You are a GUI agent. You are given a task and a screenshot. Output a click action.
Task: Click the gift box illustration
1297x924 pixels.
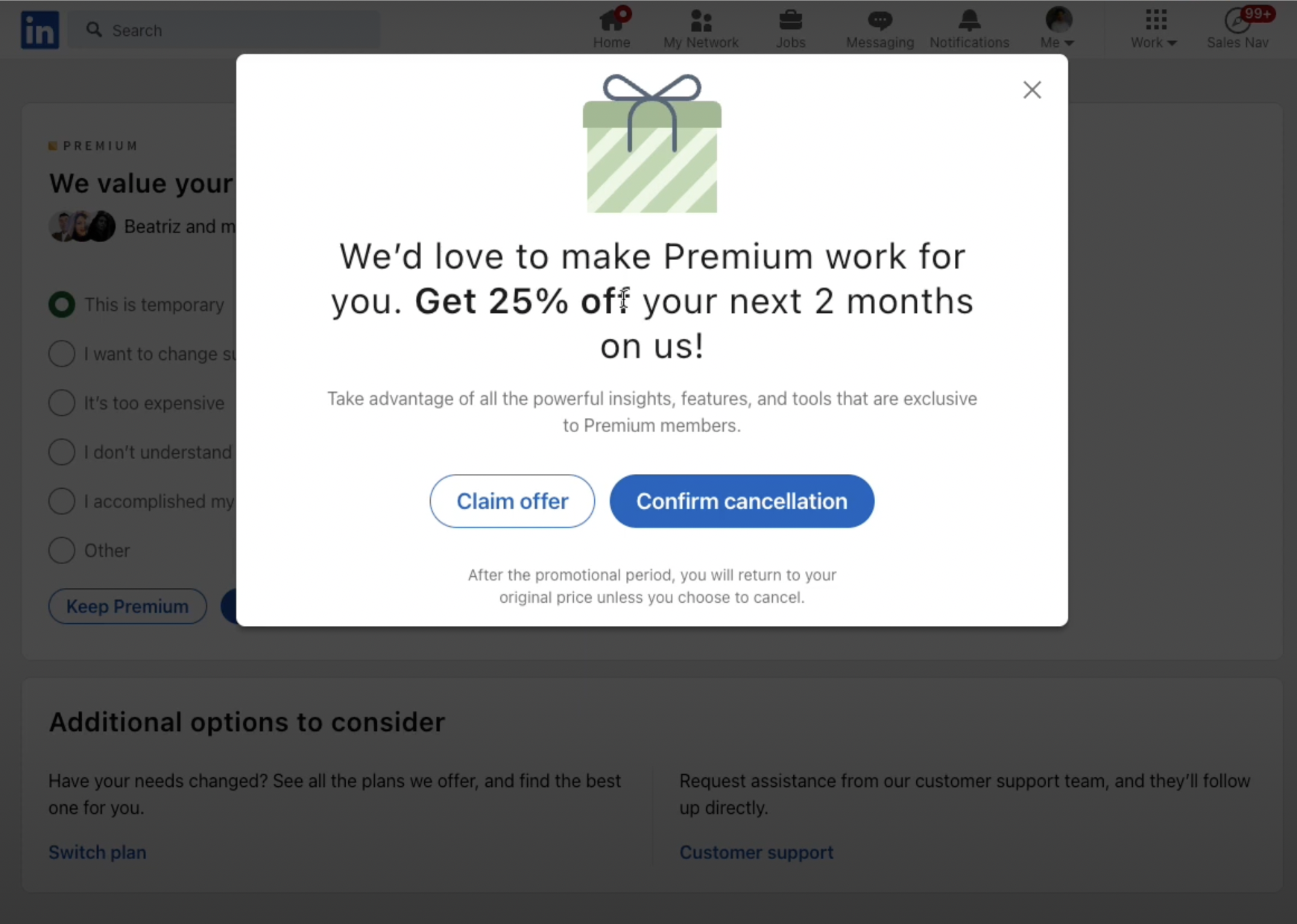[x=652, y=143]
